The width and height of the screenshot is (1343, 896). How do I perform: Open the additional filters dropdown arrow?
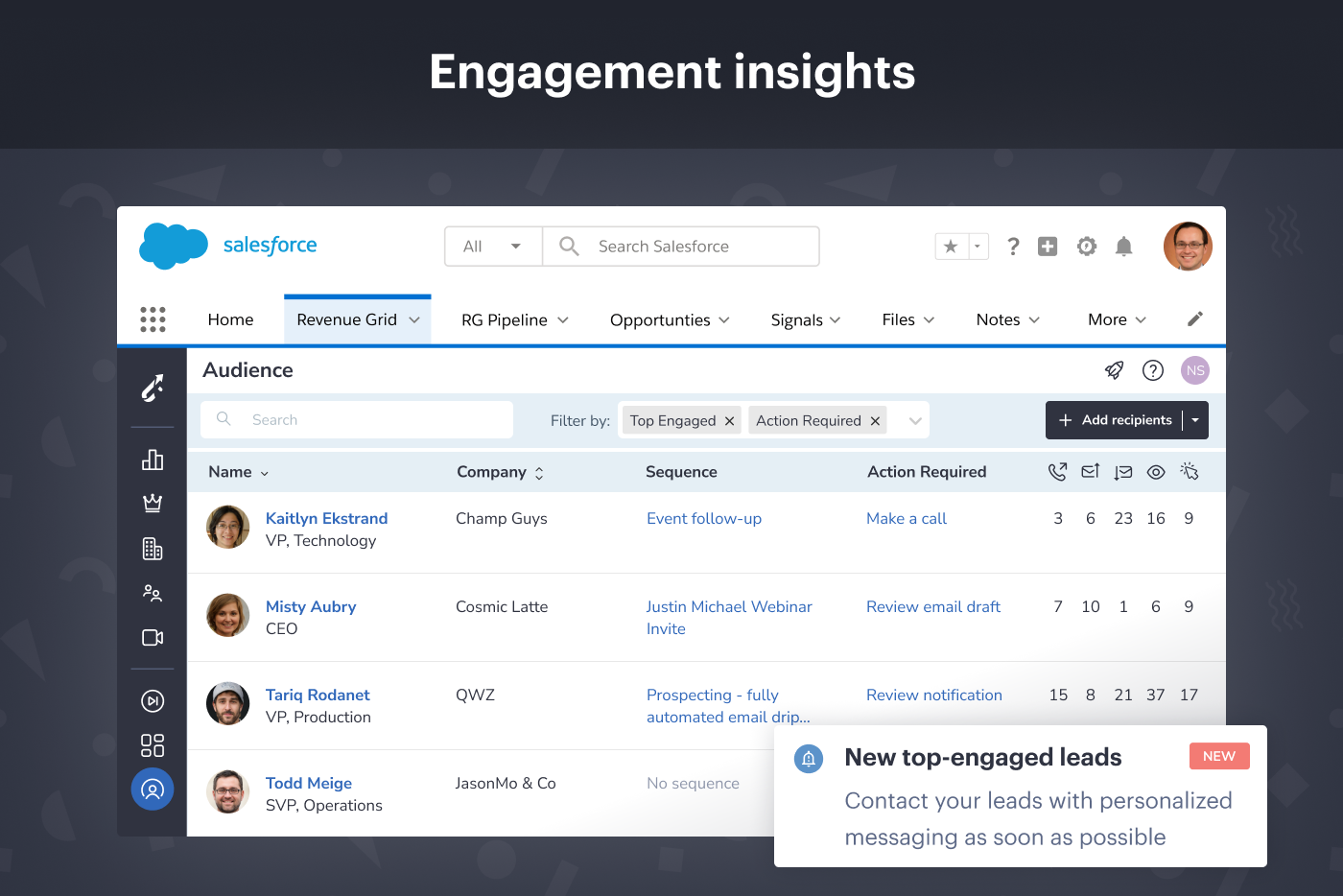(914, 420)
